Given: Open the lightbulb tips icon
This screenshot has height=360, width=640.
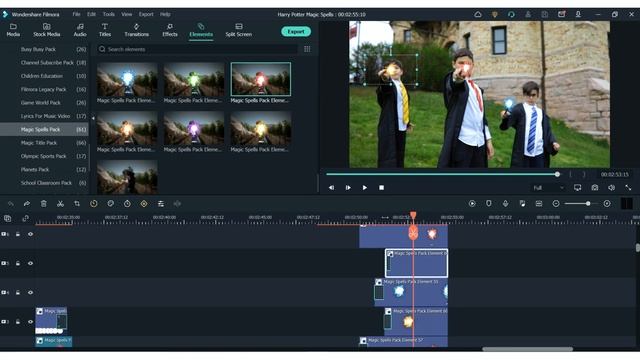Looking at the screenshot, I should (495, 14).
